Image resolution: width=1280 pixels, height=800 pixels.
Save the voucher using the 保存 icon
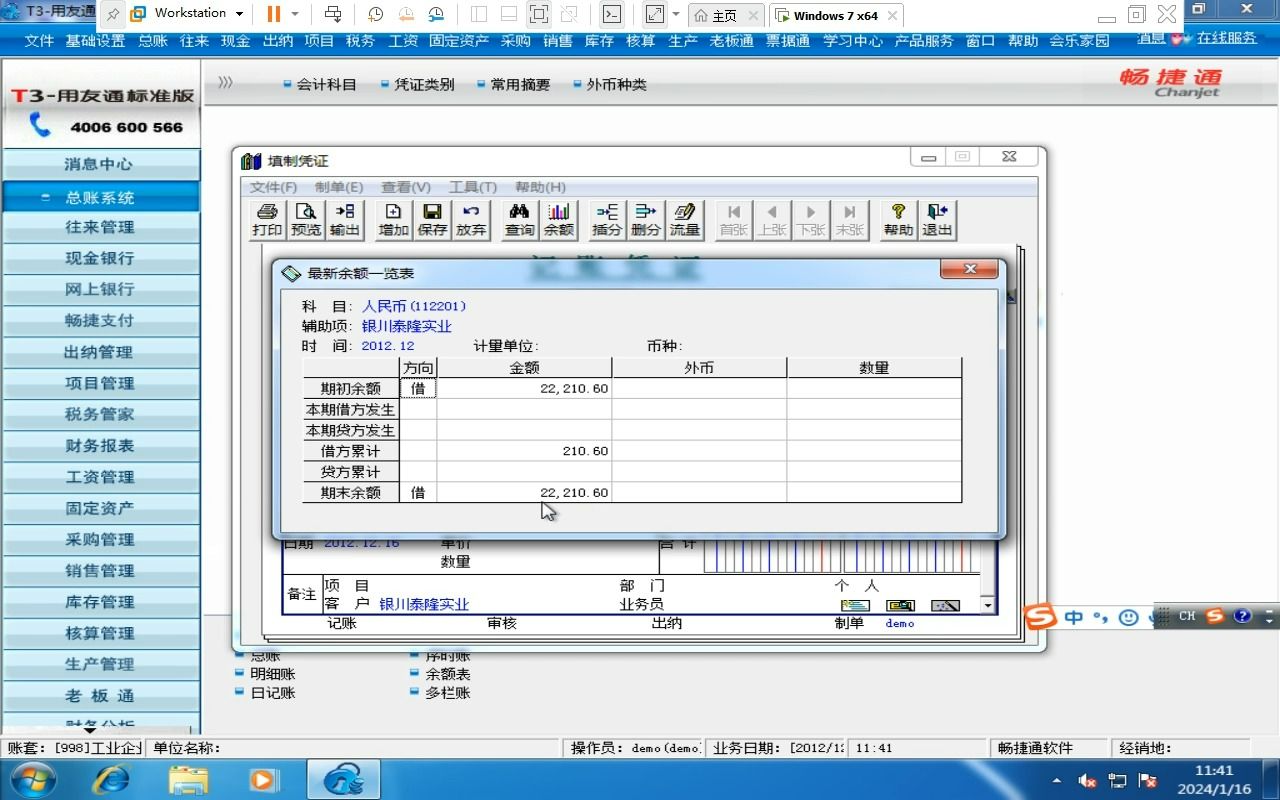[431, 219]
